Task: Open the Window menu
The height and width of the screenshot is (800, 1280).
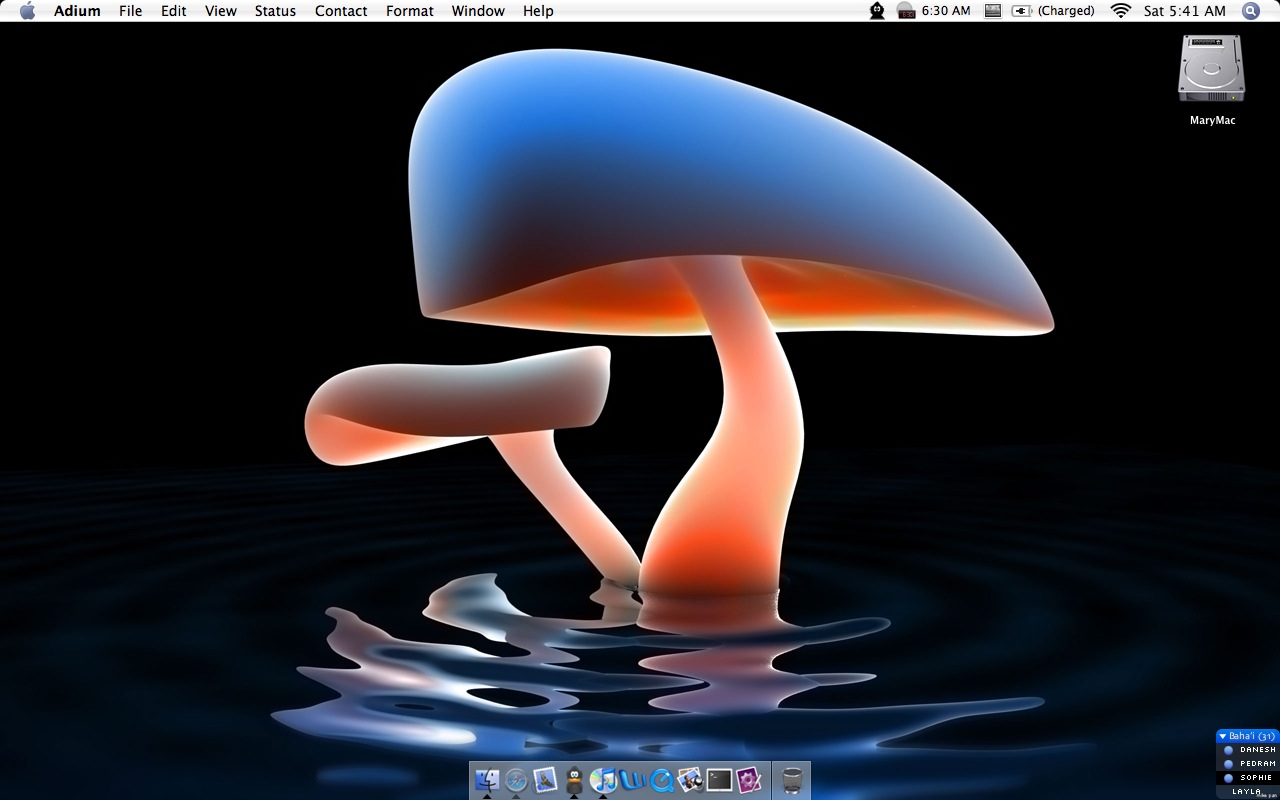Action: tap(478, 11)
